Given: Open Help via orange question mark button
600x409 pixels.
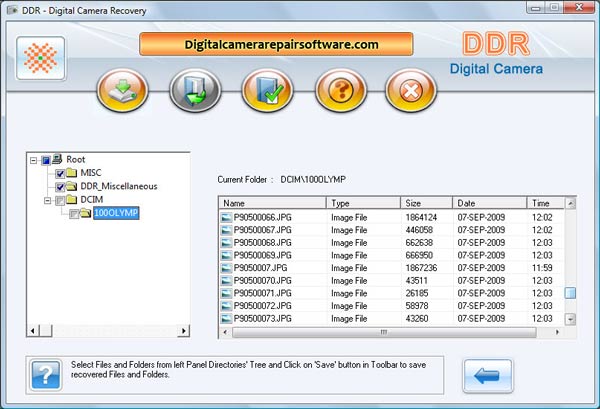Looking at the screenshot, I should click(341, 91).
